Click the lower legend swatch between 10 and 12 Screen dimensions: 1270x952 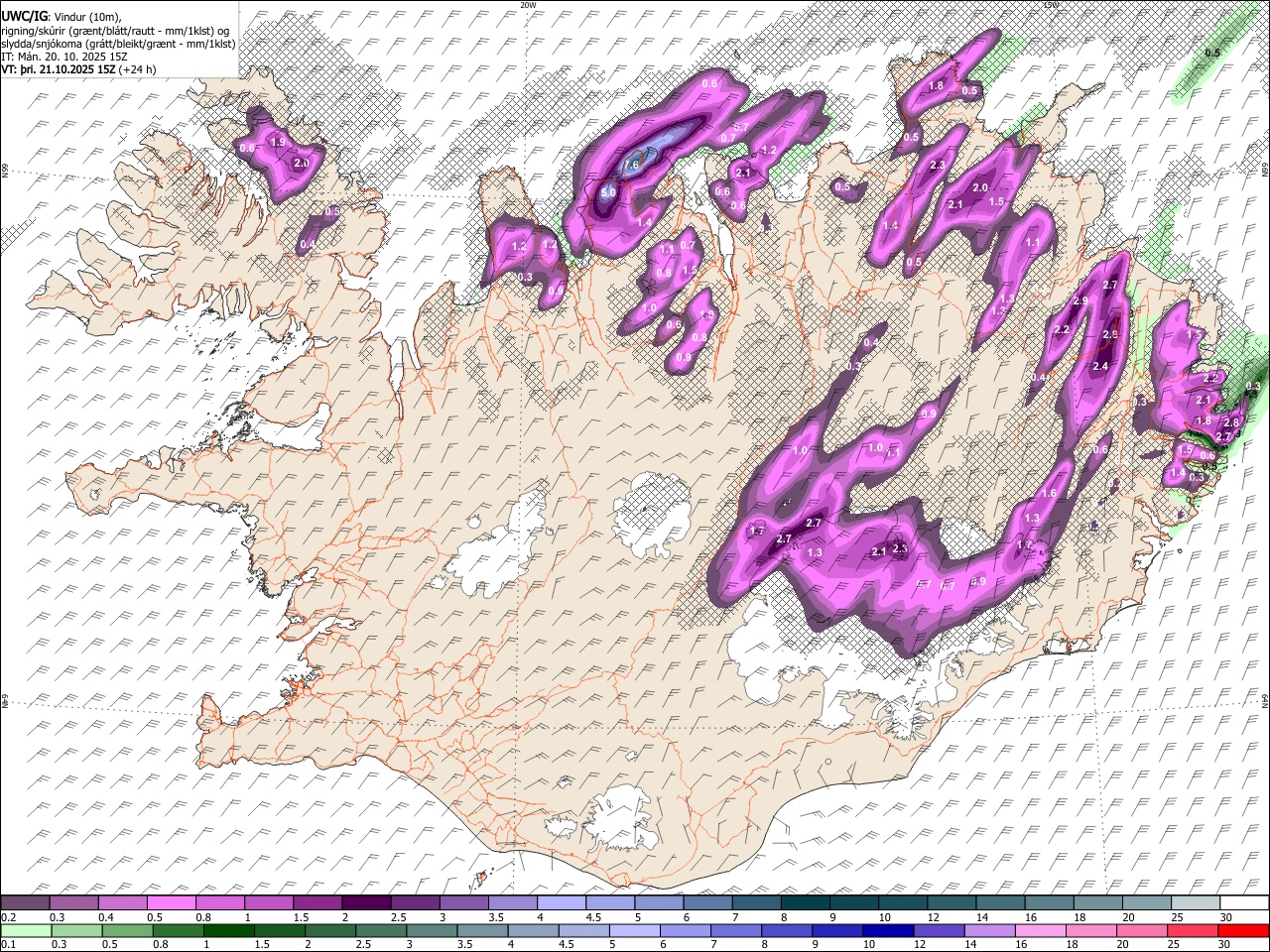pos(888,930)
